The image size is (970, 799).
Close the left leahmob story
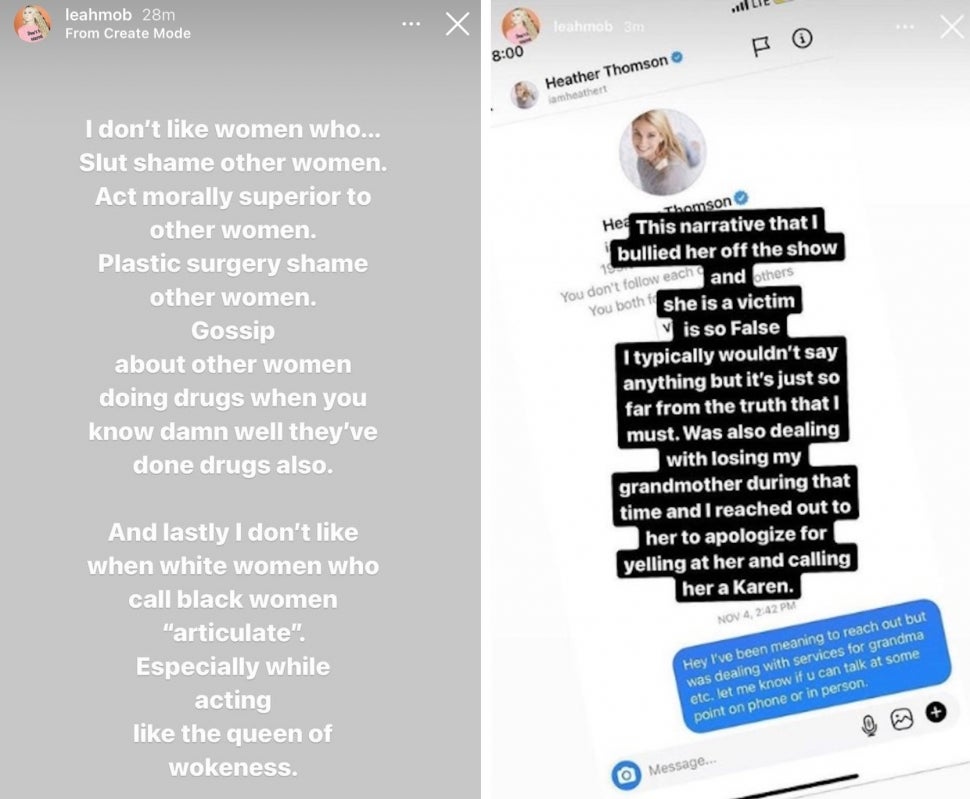coord(457,24)
